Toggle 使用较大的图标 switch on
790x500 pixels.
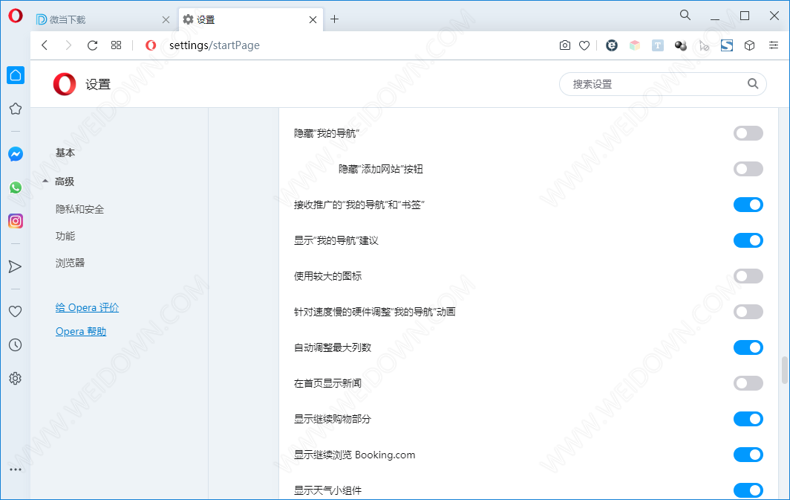point(748,276)
